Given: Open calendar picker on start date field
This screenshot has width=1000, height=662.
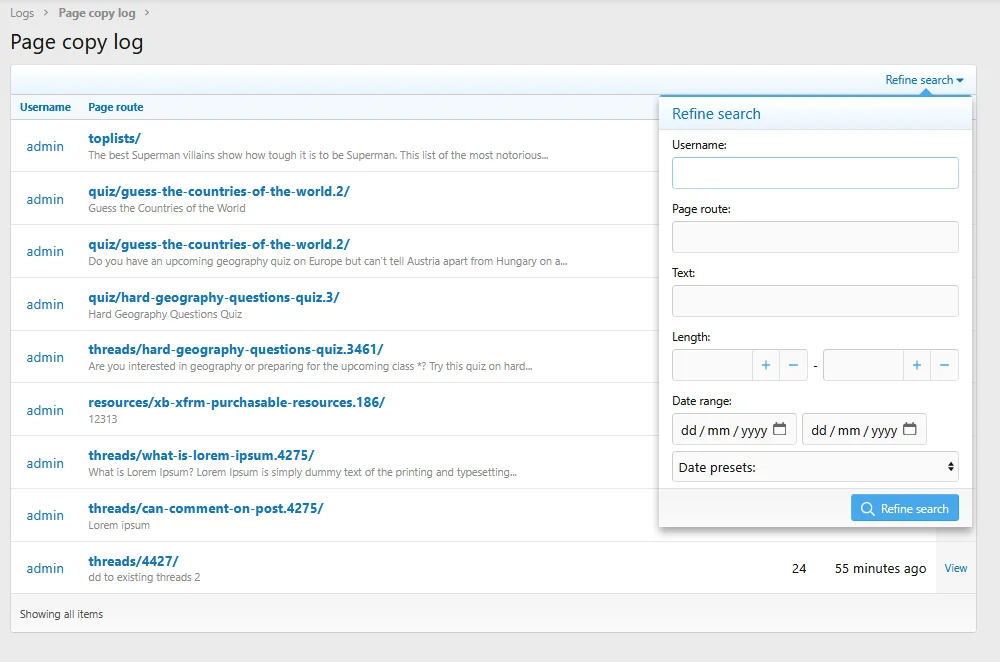Looking at the screenshot, I should click(780, 430).
